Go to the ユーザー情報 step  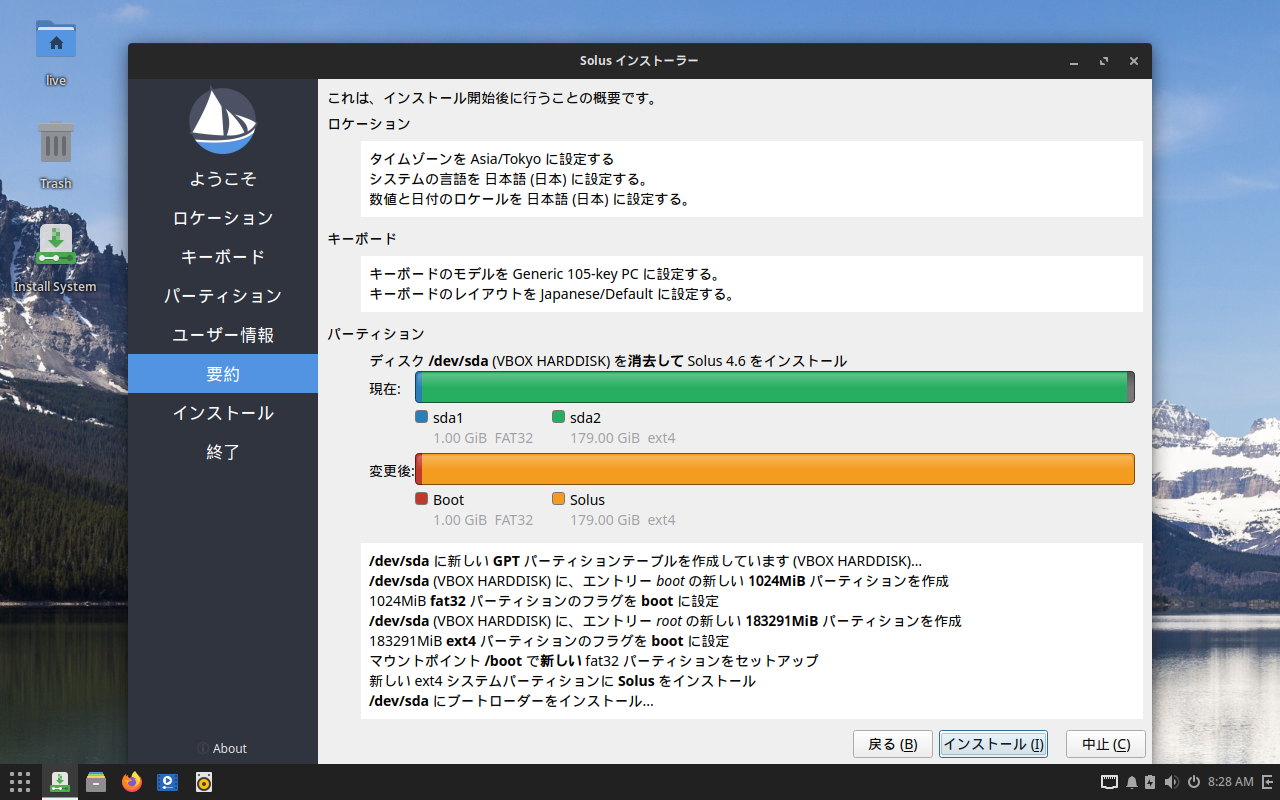pos(223,335)
